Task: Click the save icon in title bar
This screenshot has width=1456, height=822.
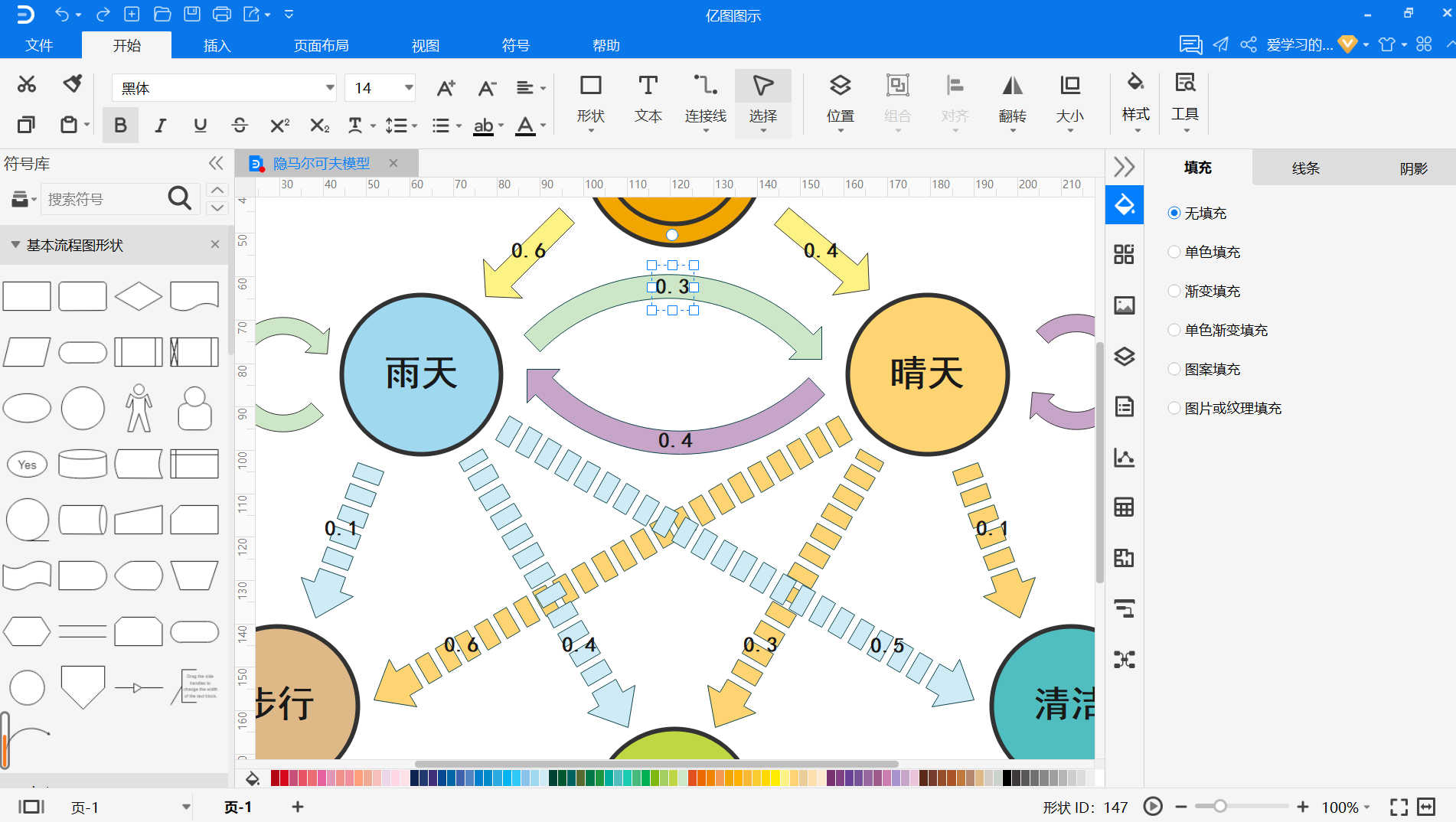Action: click(x=192, y=14)
